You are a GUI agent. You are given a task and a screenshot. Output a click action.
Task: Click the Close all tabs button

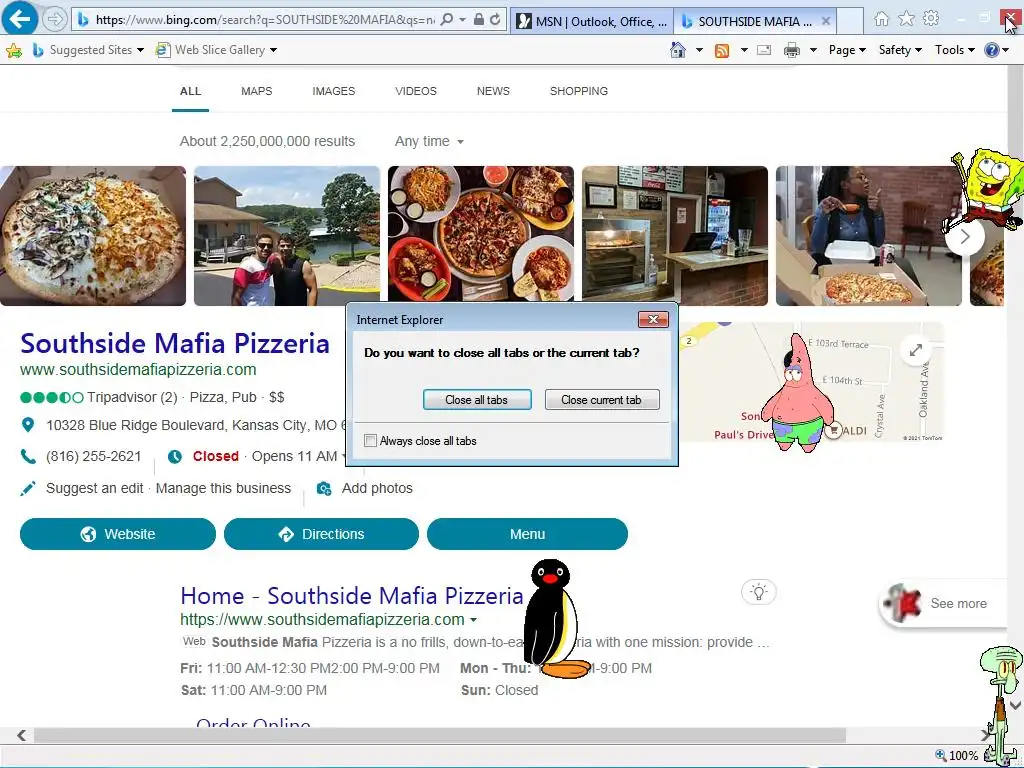477,400
